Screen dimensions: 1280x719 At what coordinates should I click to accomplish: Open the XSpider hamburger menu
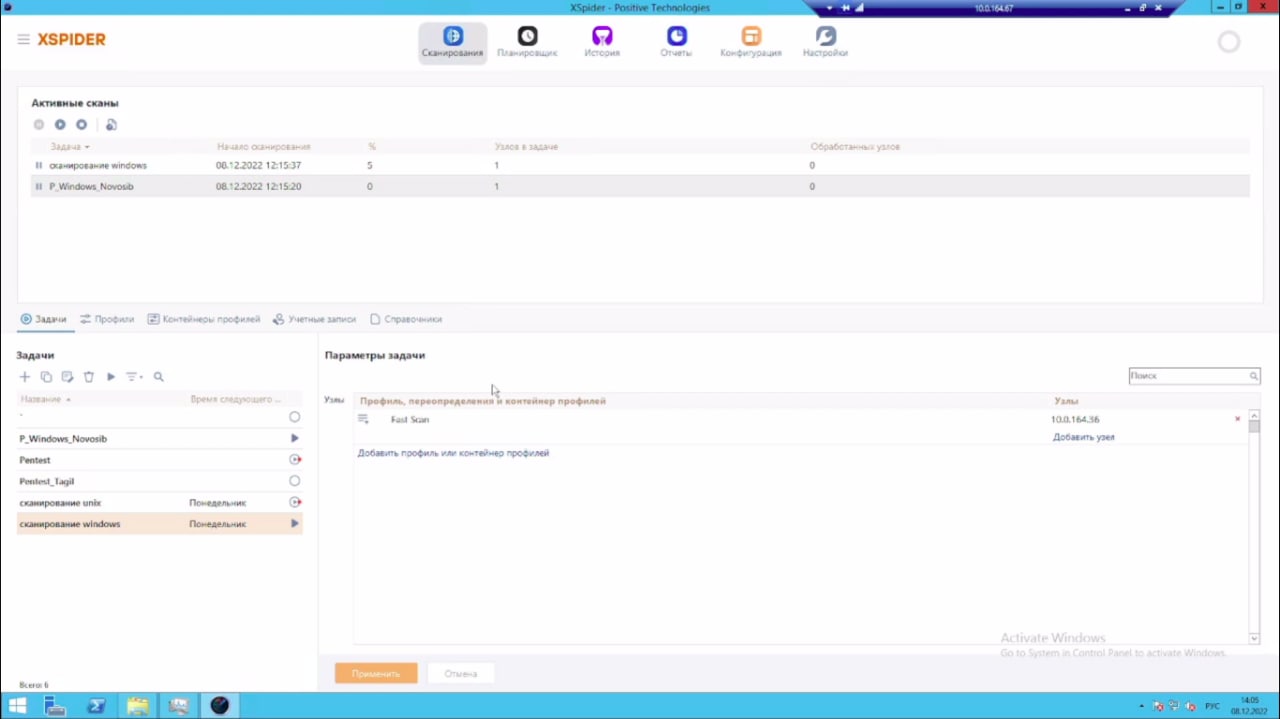[x=23, y=40]
